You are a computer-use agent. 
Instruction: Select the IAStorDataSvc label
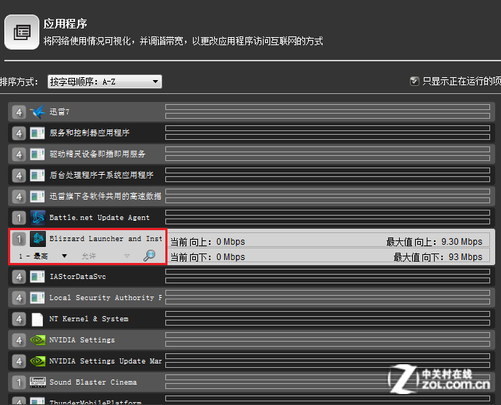[x=78, y=277]
